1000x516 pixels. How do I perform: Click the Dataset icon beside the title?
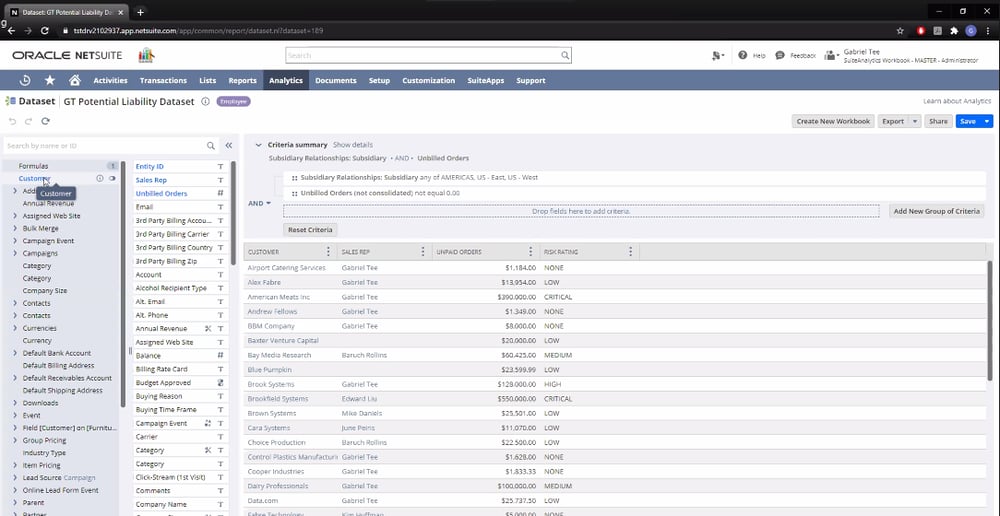click(x=10, y=101)
